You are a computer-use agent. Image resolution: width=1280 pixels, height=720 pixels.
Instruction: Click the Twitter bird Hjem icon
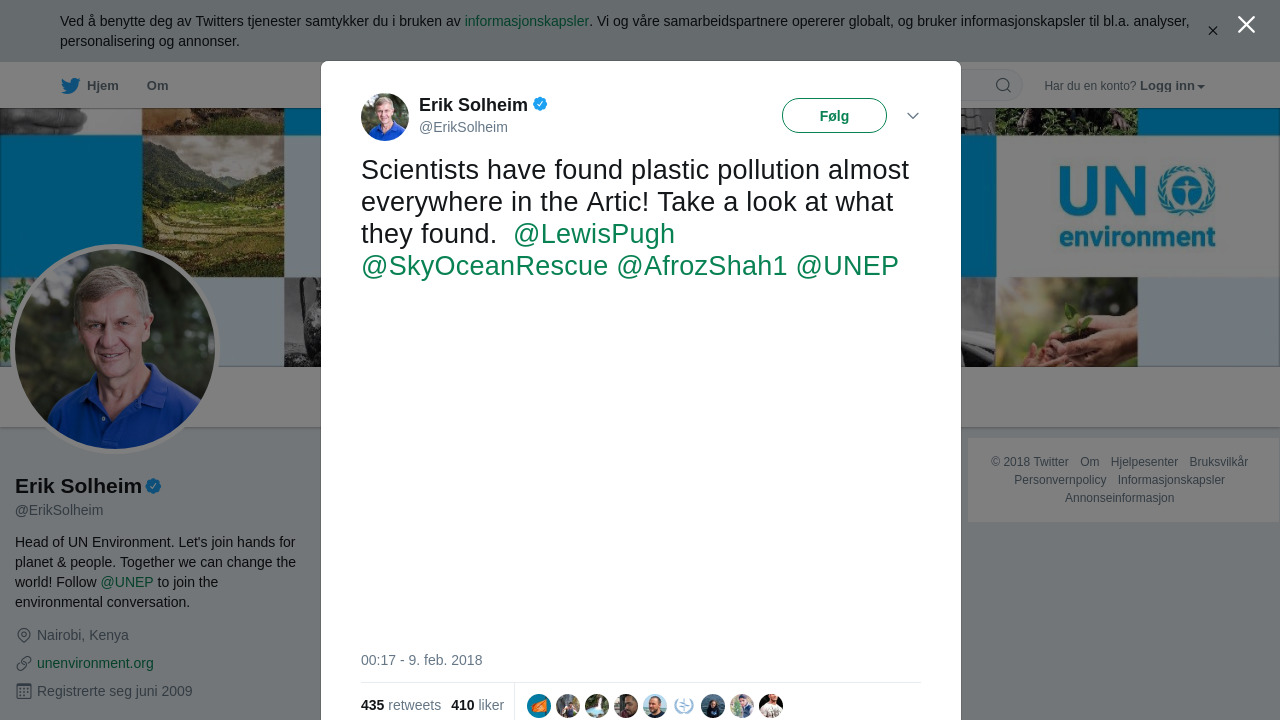[x=71, y=86]
